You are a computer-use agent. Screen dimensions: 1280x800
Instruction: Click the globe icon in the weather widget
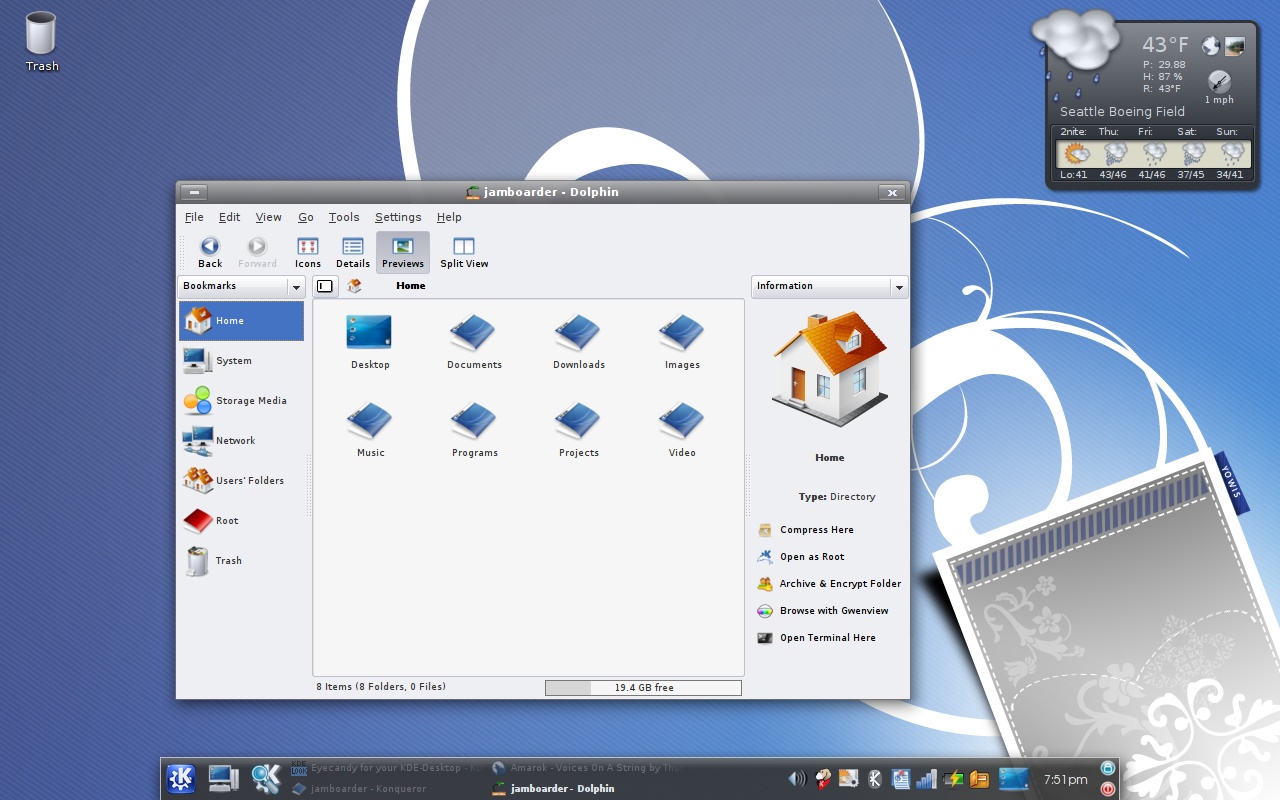pos(1211,46)
